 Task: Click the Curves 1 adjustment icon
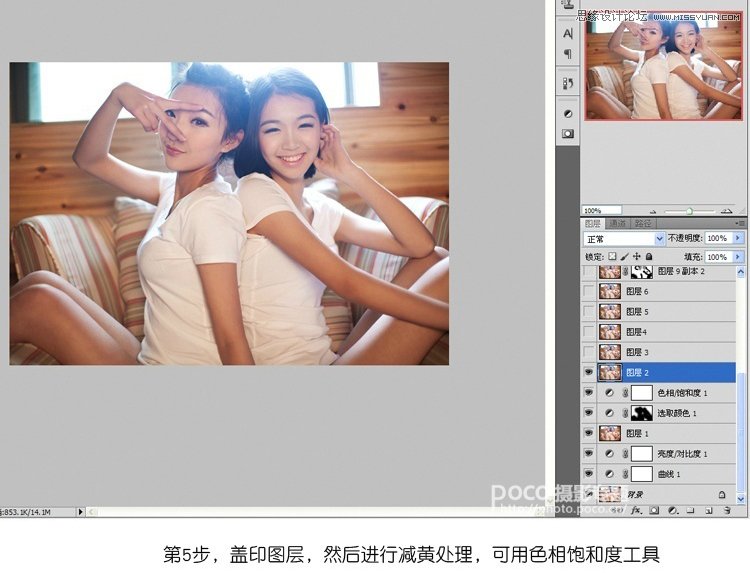click(x=609, y=474)
